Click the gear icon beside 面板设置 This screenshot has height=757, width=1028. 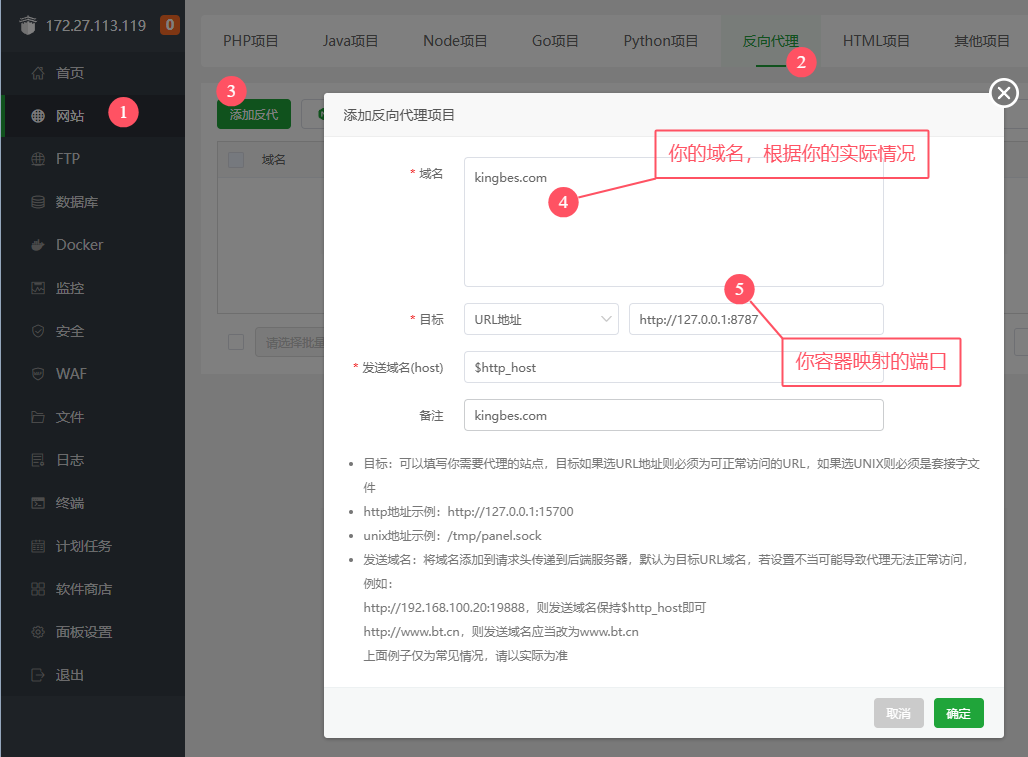click(38, 632)
